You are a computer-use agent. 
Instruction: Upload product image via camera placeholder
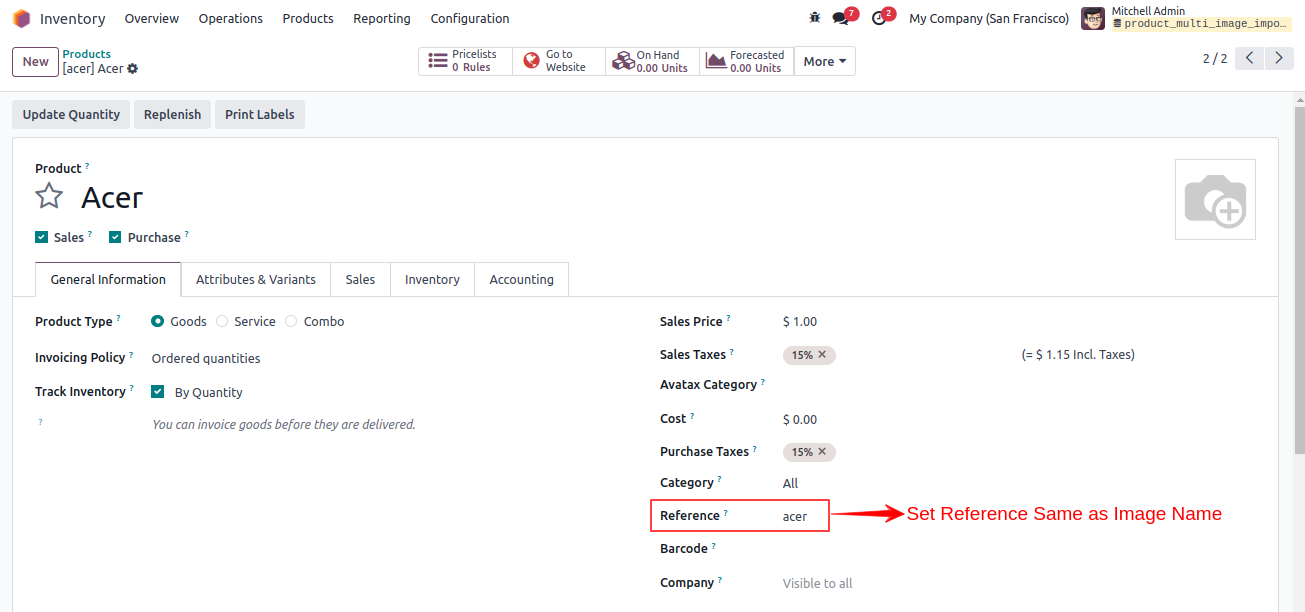1215,199
